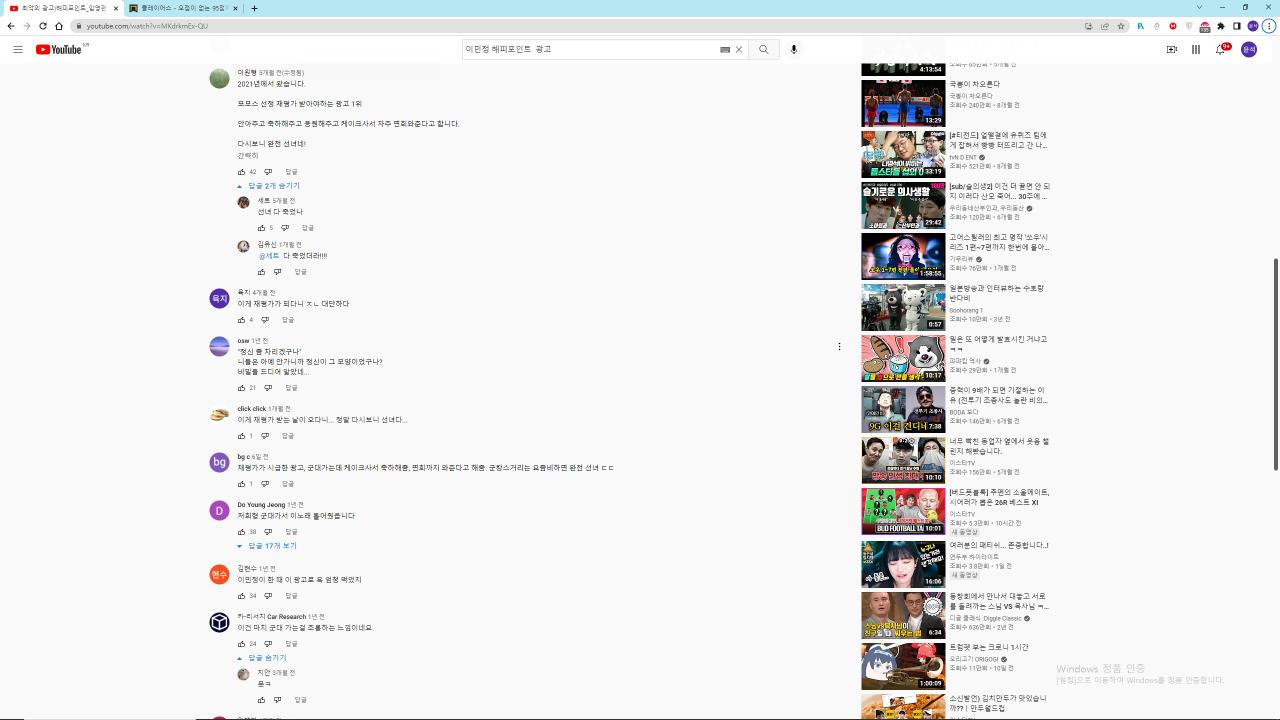Run search with the magnifier button
The height and width of the screenshot is (720, 1280).
point(764,49)
